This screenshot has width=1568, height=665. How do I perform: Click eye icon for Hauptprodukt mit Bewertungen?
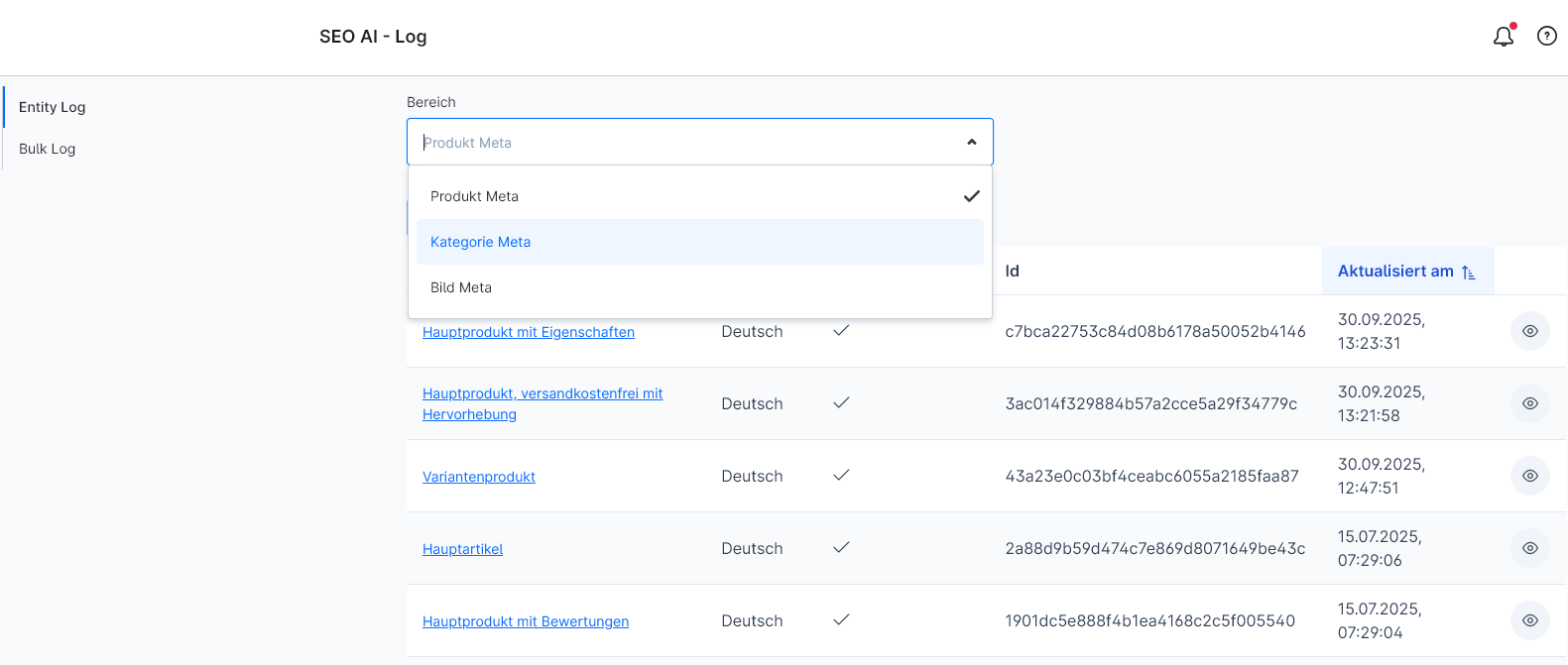pyautogui.click(x=1529, y=620)
